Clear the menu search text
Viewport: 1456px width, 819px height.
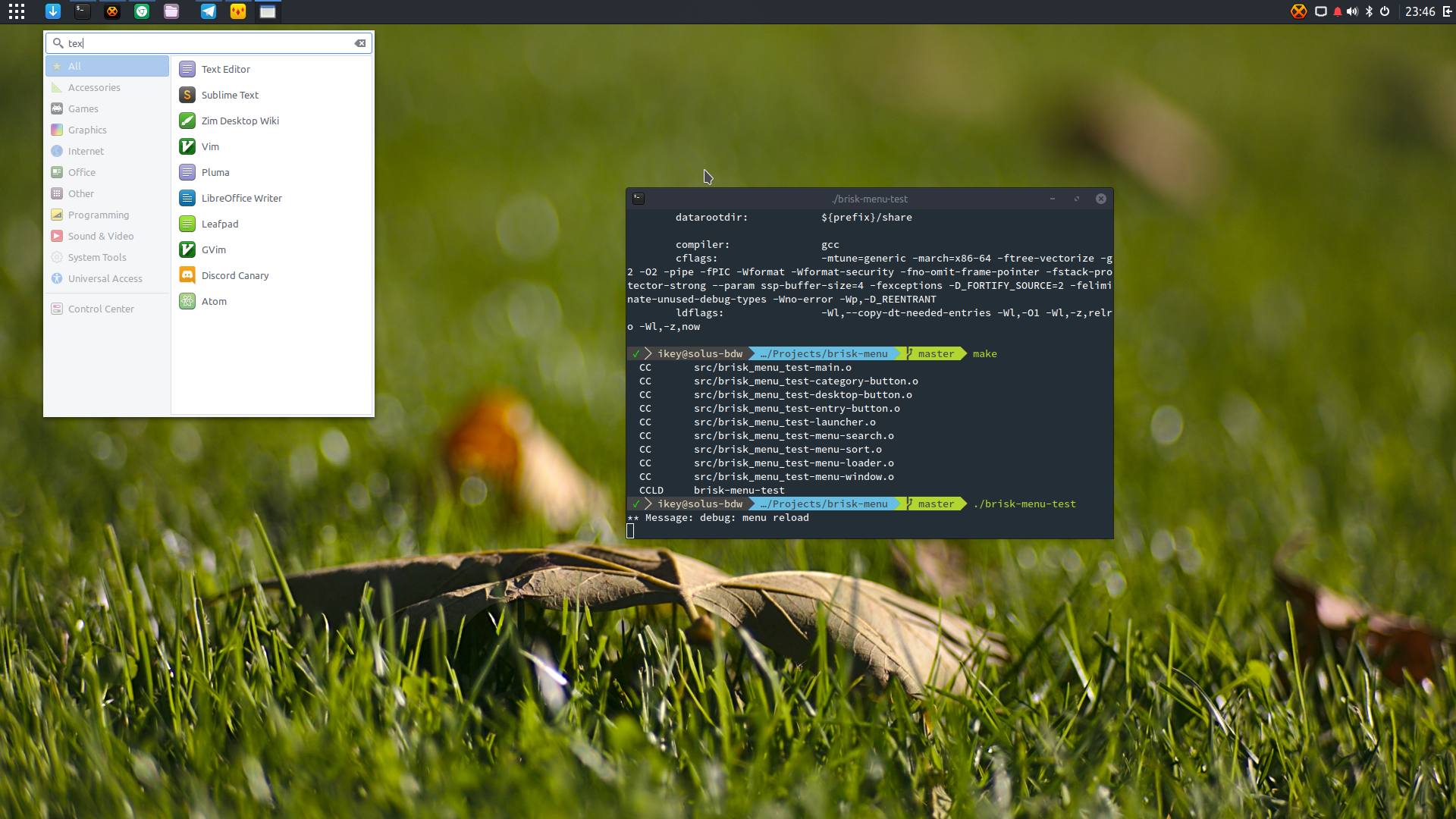tap(360, 43)
